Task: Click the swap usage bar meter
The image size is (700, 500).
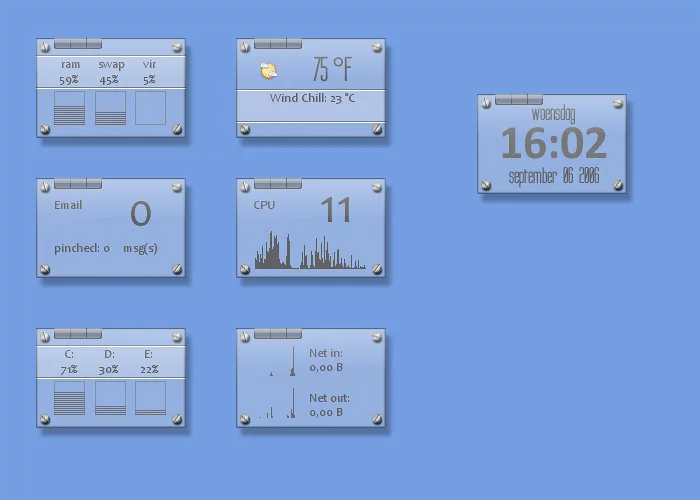Action: (110, 108)
